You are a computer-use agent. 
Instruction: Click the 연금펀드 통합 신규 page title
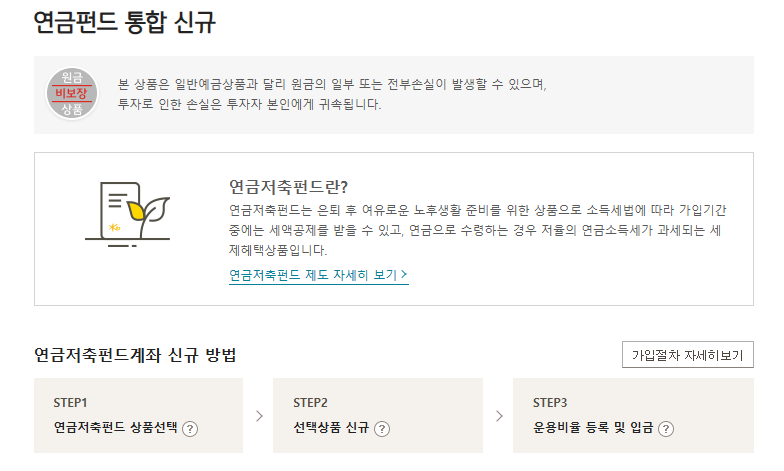(124, 22)
